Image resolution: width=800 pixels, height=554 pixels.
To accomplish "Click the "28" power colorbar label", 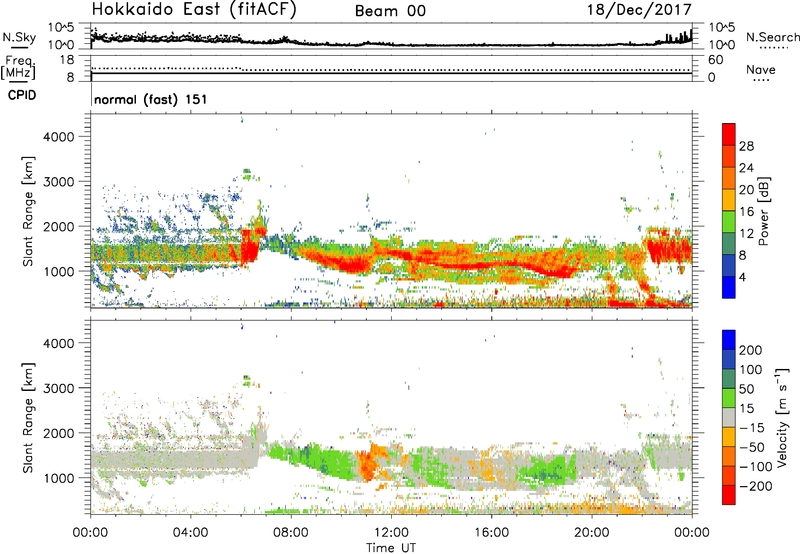I will [746, 146].
